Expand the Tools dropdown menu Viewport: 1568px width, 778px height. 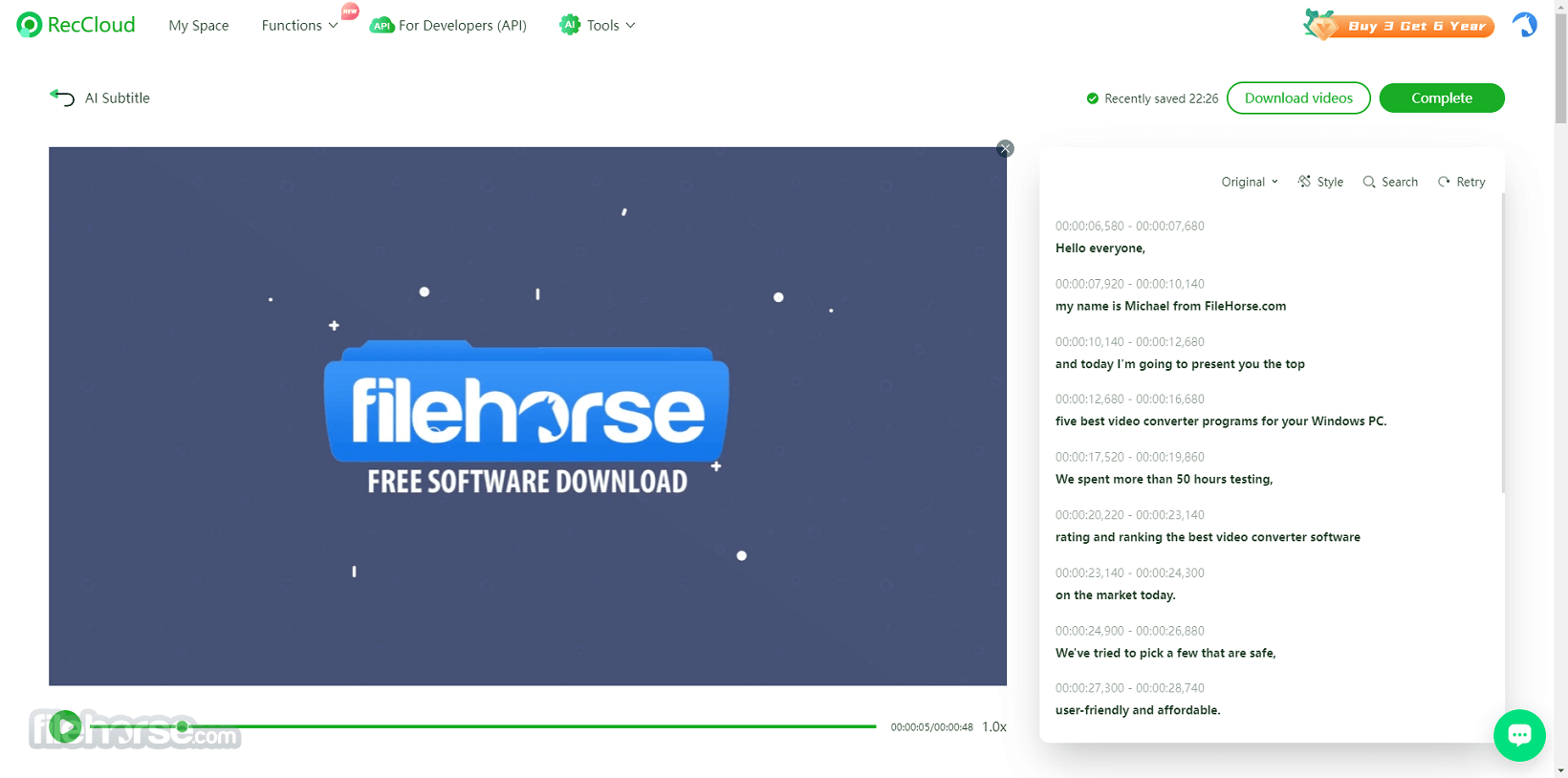click(611, 26)
